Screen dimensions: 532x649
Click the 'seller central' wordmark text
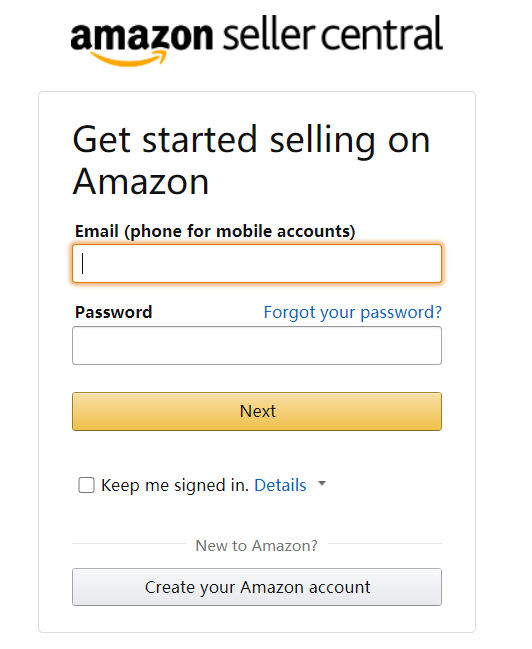[x=333, y=33]
